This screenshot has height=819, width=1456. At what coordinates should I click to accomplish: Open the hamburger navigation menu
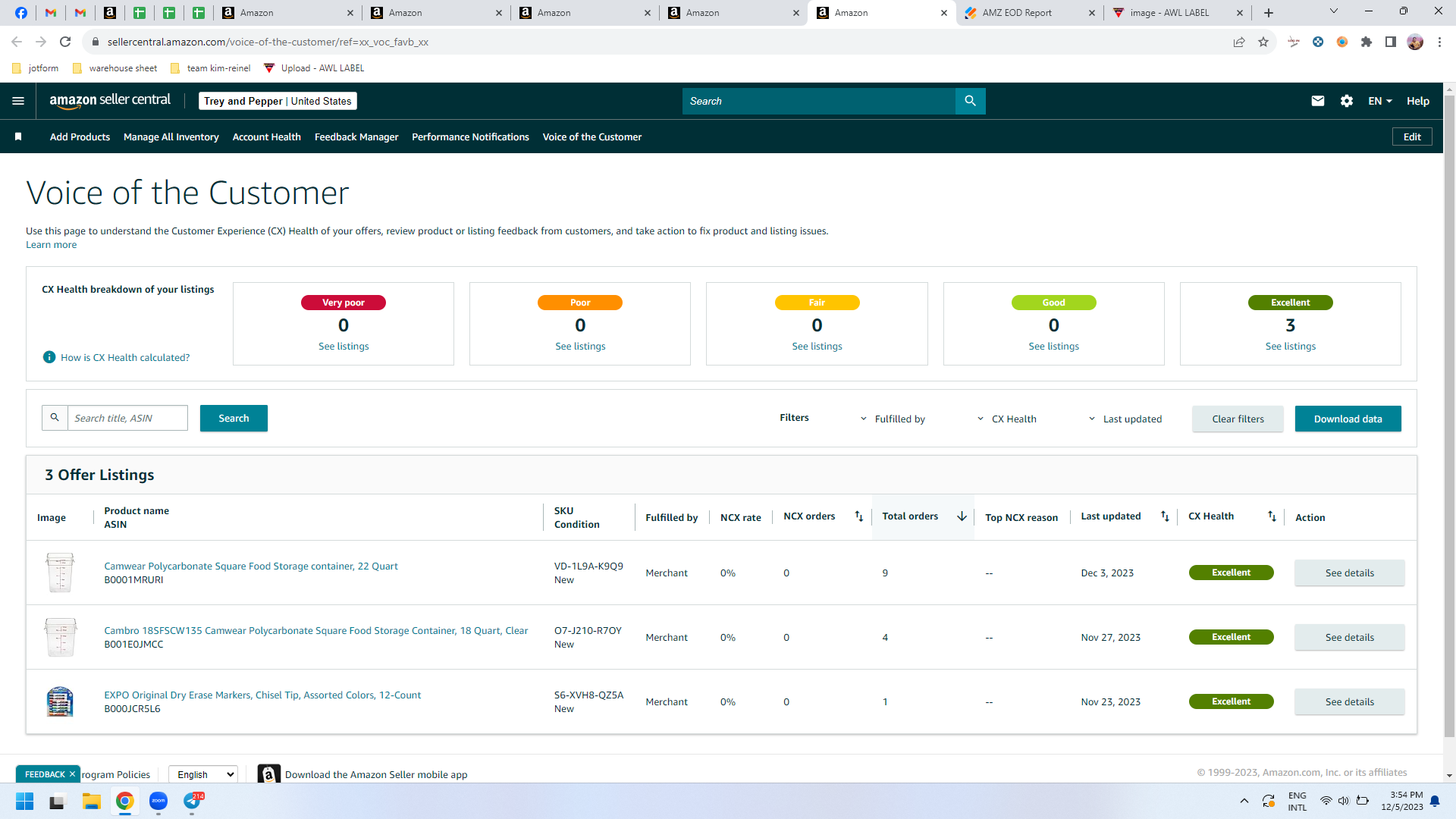[x=18, y=101]
